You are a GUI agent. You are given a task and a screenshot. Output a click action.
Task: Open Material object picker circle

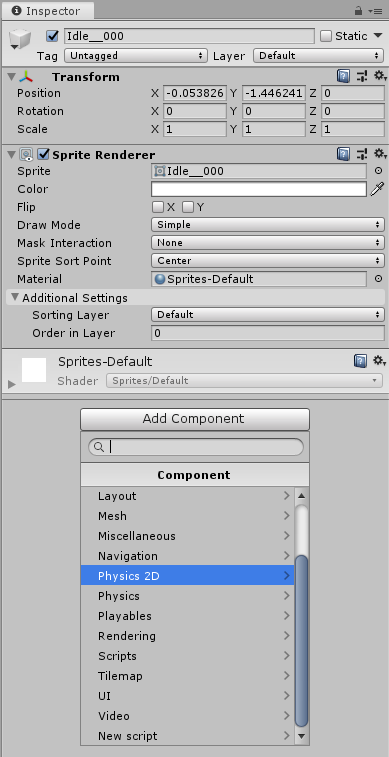[x=379, y=279]
